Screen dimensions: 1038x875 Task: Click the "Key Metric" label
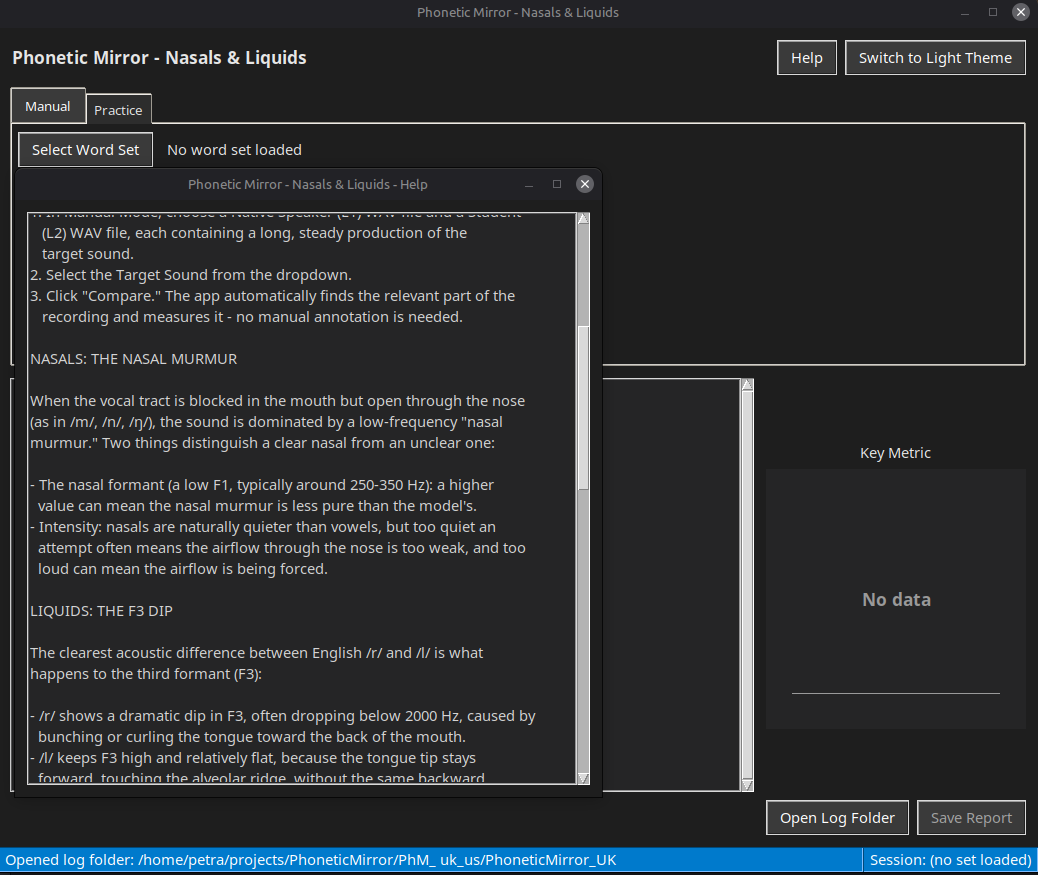point(895,453)
